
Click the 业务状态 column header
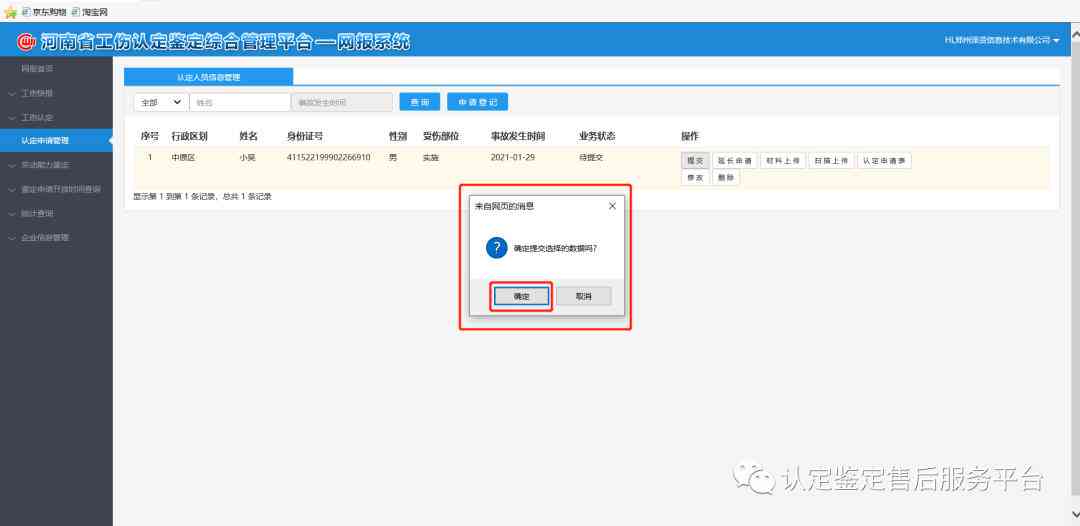pos(597,136)
